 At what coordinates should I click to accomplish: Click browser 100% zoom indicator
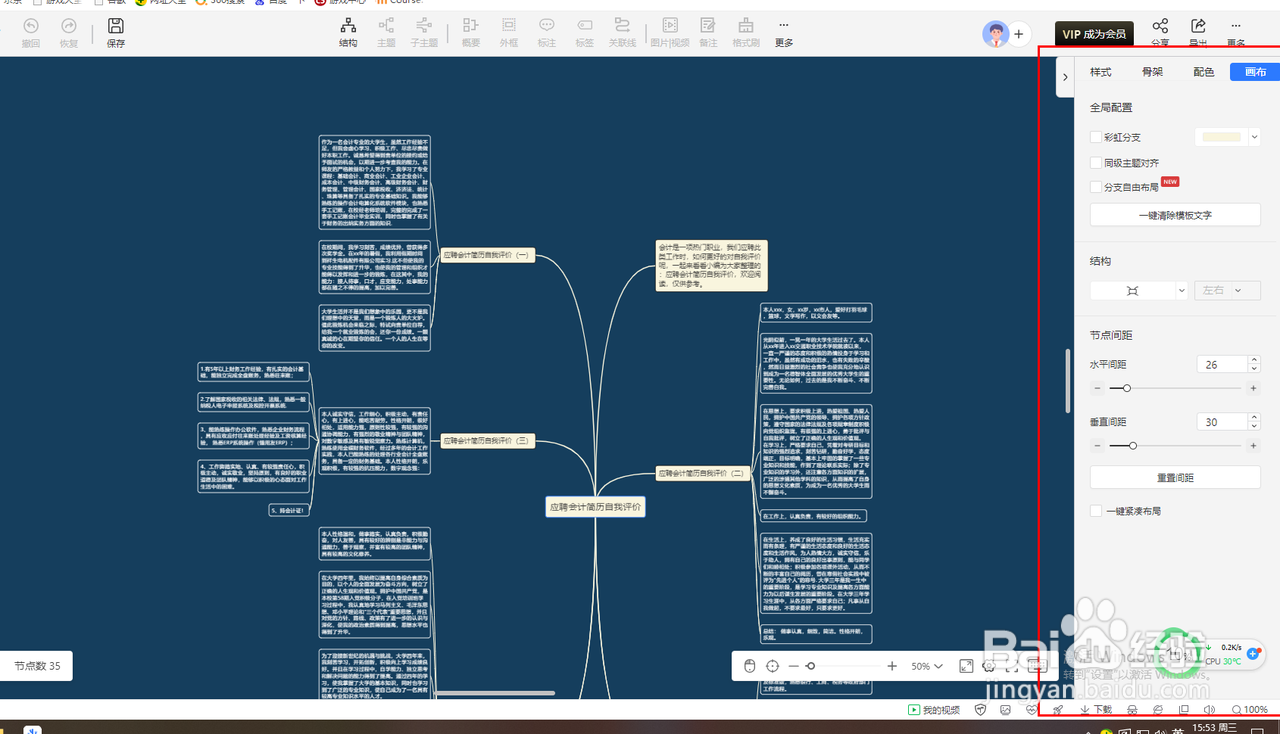1250,710
